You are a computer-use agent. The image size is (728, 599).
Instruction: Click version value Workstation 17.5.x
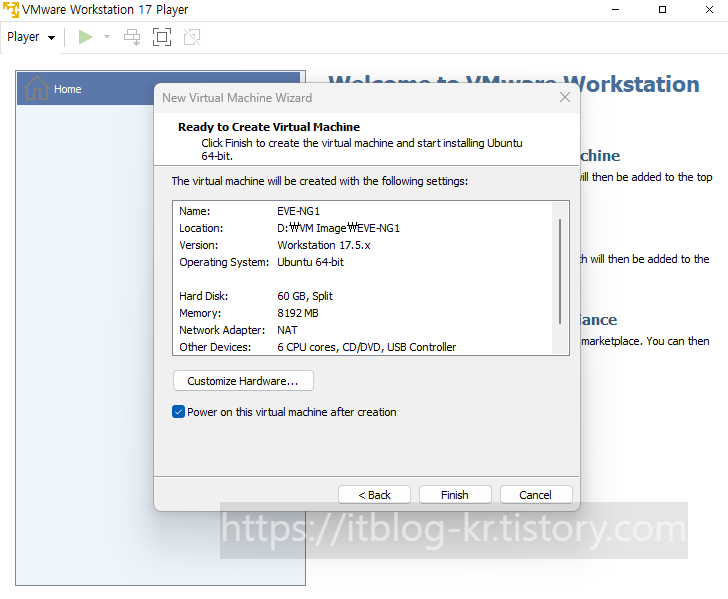point(324,245)
